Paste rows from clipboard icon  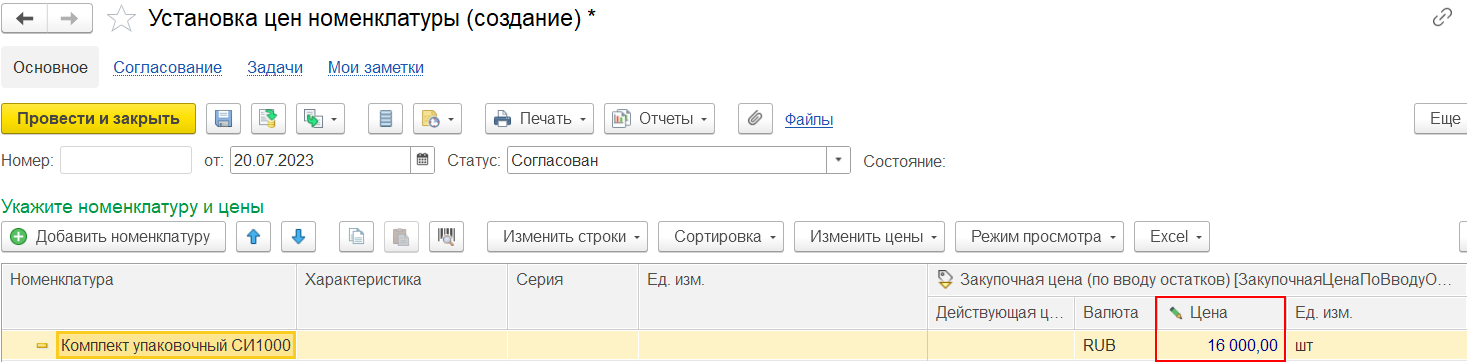click(401, 237)
